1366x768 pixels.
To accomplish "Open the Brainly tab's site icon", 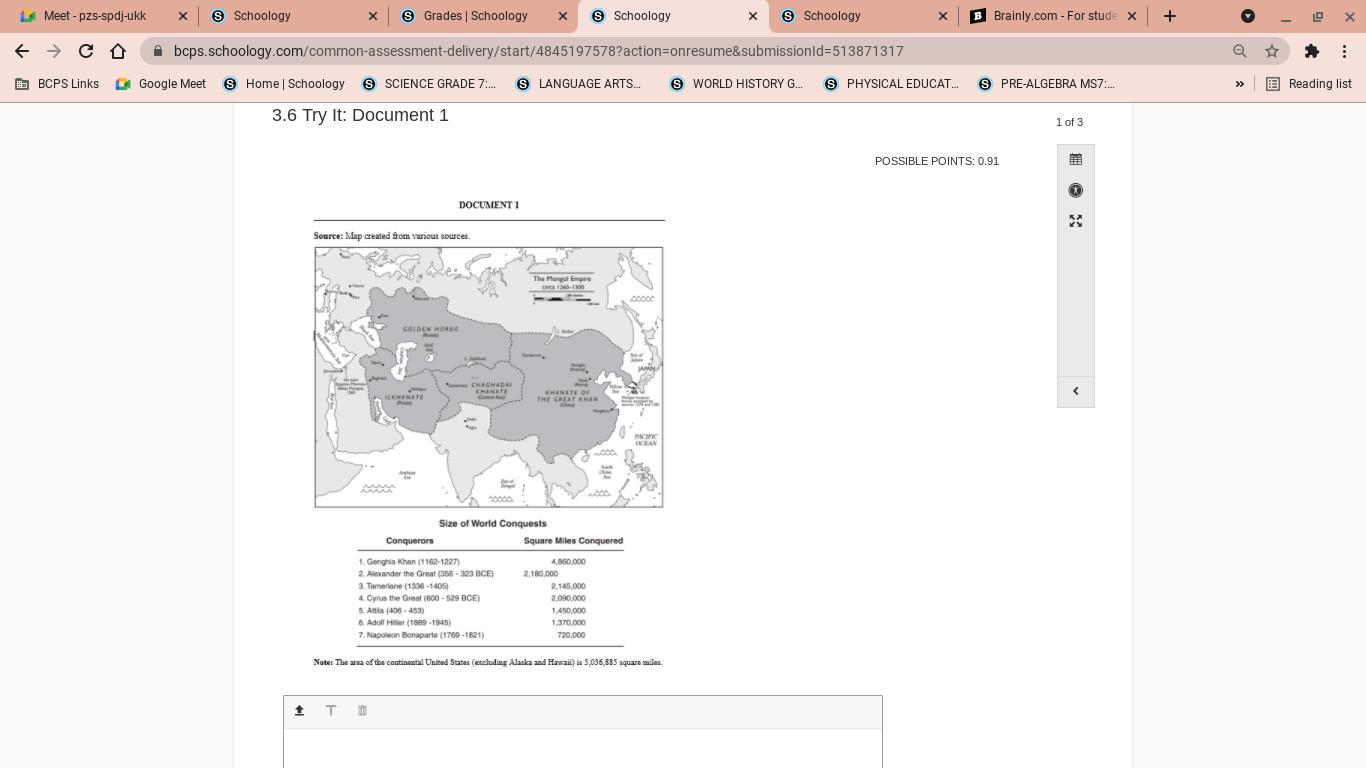I will 979,16.
